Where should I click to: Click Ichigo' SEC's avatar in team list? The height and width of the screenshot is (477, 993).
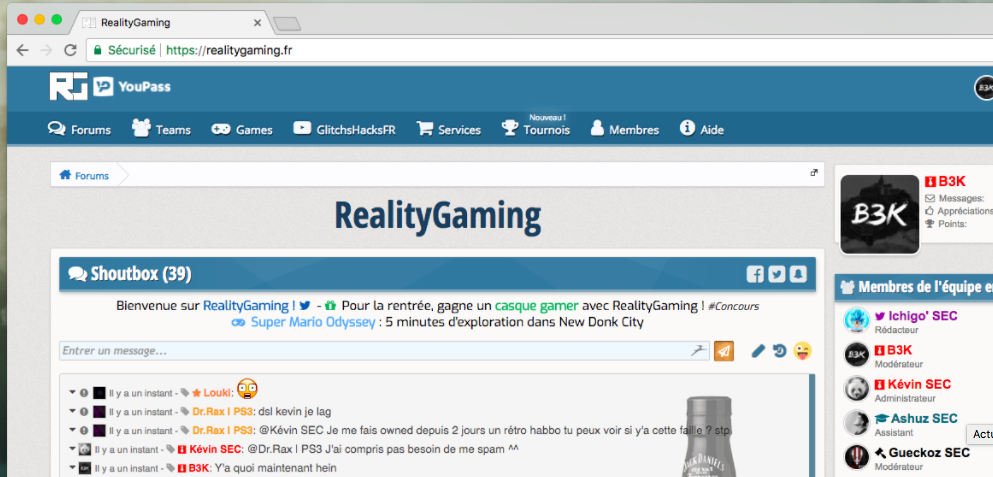(x=857, y=320)
